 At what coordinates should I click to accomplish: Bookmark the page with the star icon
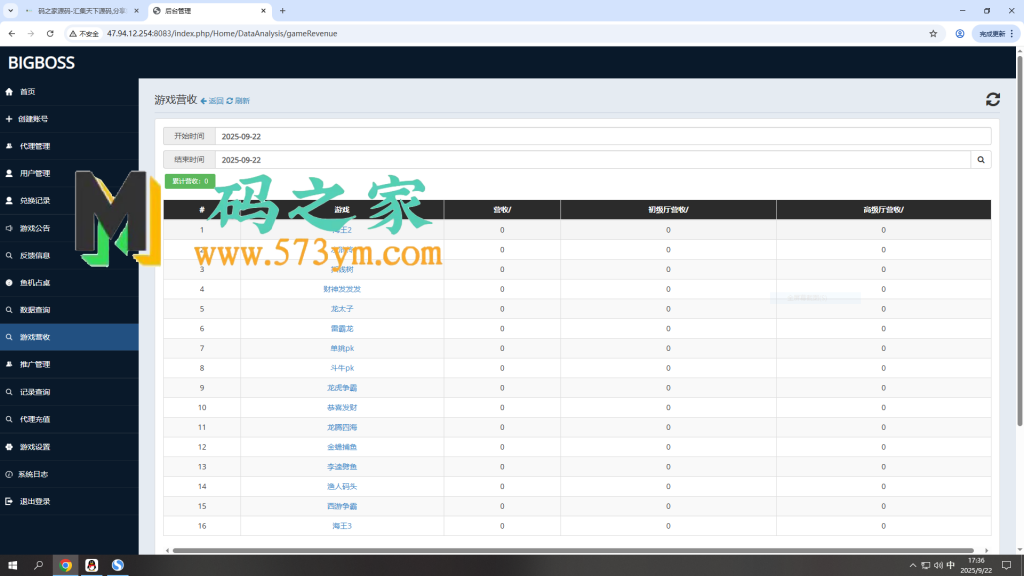click(933, 34)
